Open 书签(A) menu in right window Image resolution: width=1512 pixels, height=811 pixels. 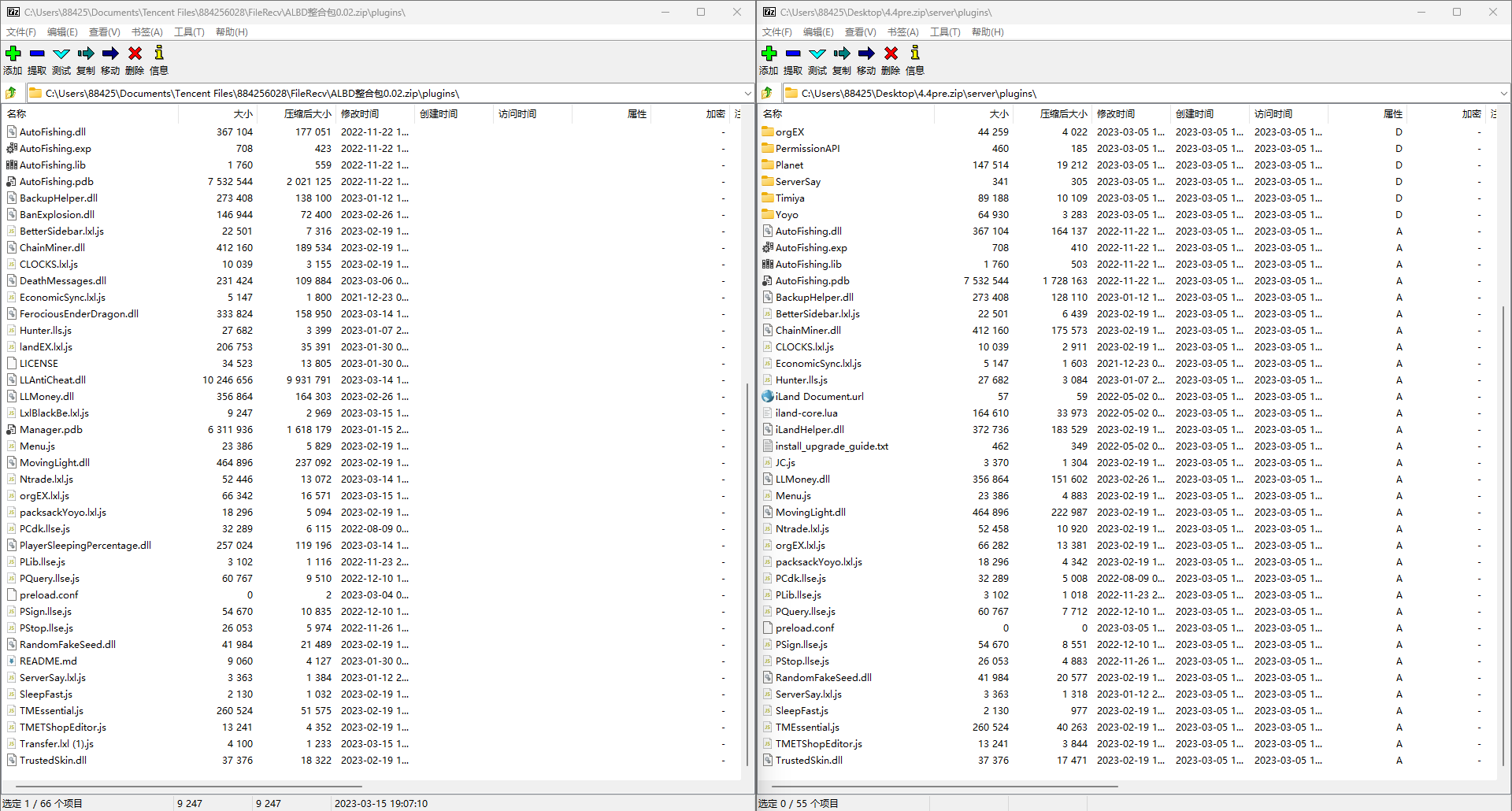(903, 32)
